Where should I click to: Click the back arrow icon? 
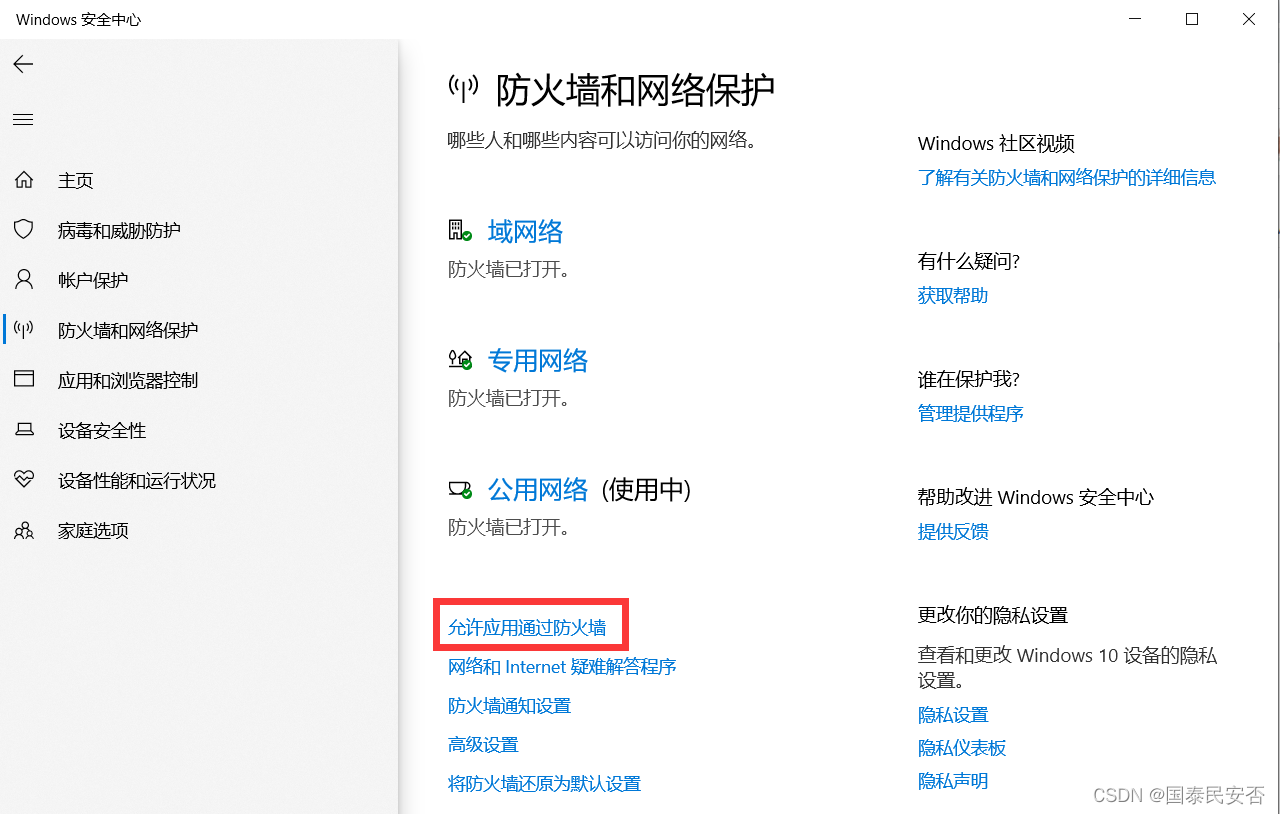[23, 64]
